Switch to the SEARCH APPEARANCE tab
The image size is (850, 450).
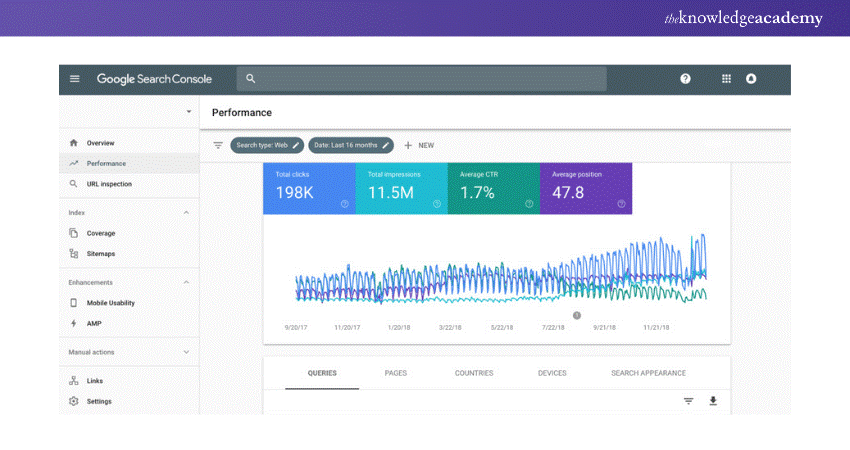[648, 373]
